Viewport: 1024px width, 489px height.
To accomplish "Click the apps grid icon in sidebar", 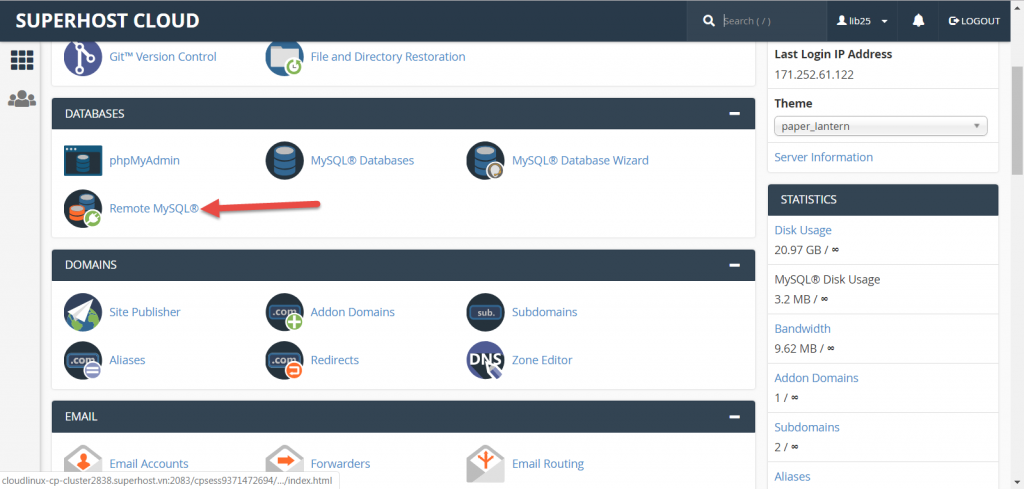I will (x=21, y=60).
